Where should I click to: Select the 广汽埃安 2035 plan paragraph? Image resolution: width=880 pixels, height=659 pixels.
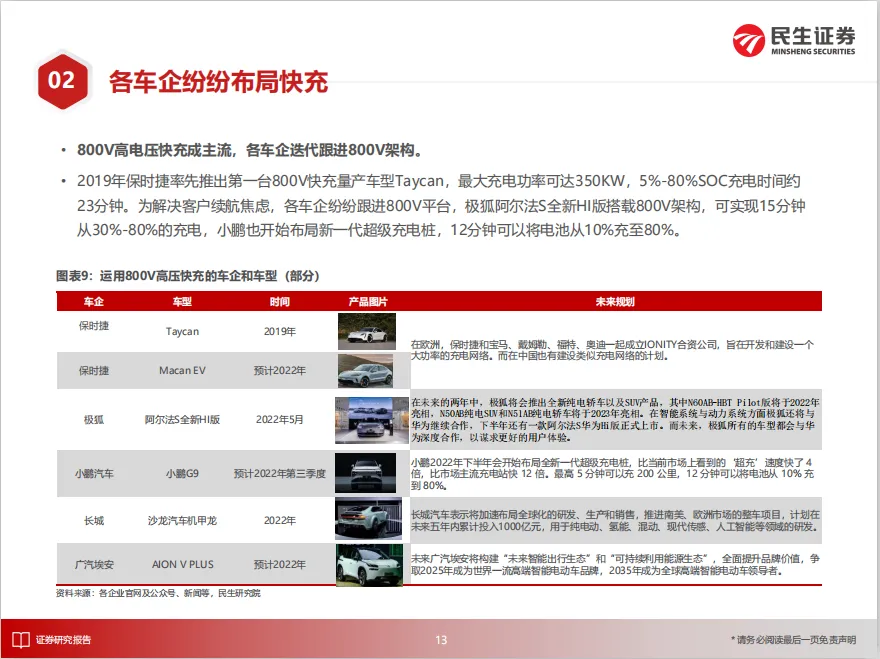click(x=615, y=564)
